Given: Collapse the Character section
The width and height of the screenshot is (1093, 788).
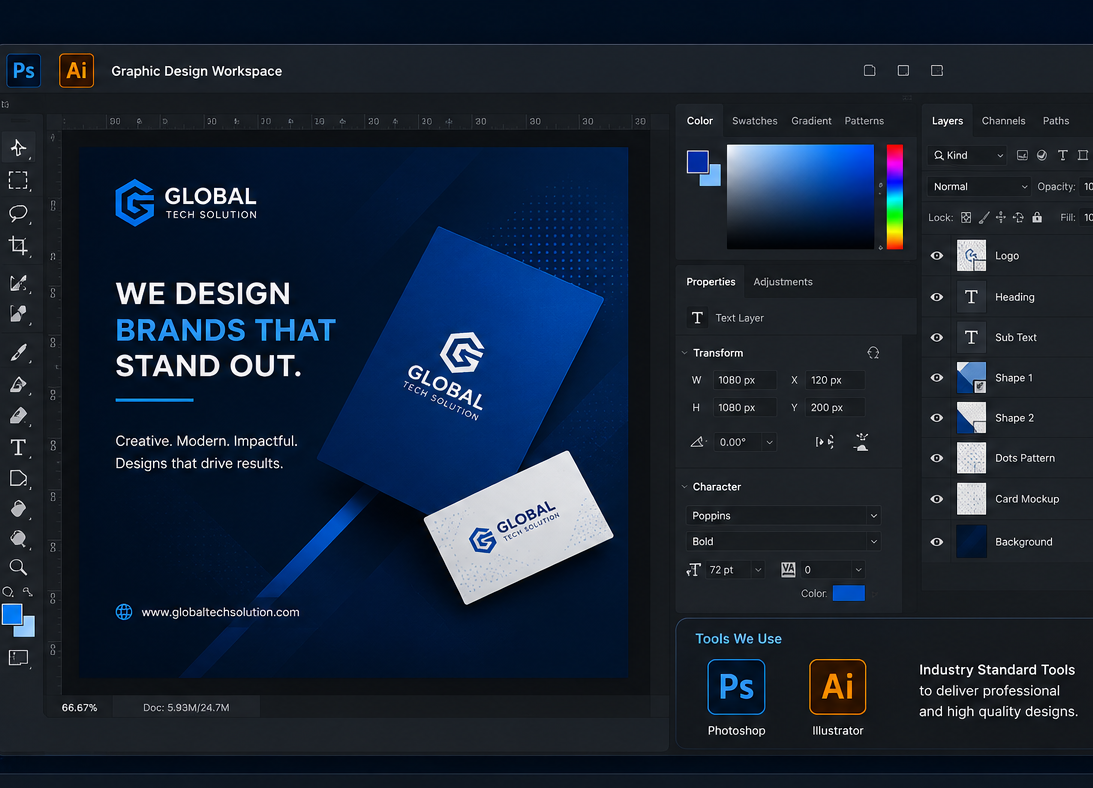Looking at the screenshot, I should tap(685, 487).
